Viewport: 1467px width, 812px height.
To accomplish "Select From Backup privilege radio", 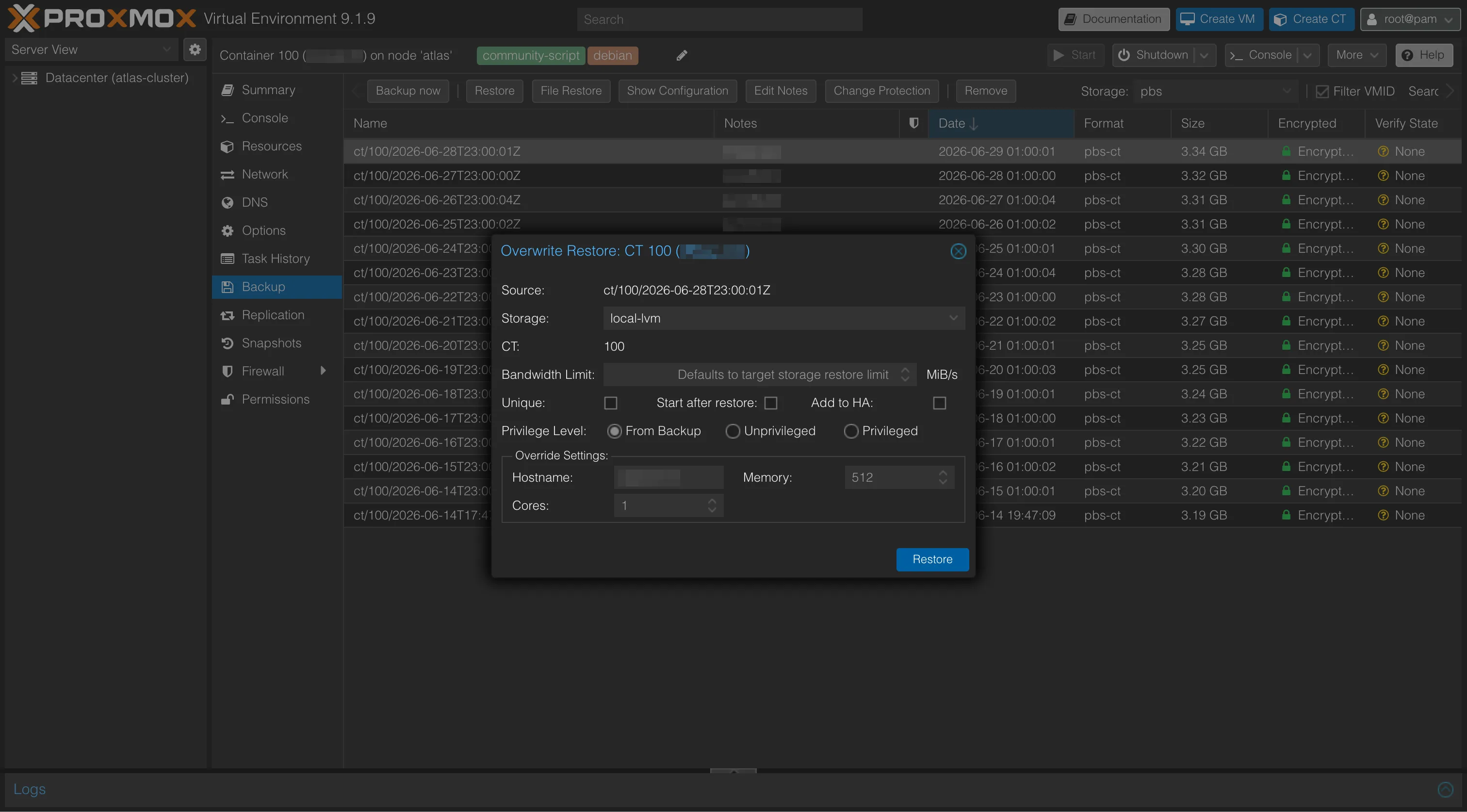I will pyautogui.click(x=614, y=431).
